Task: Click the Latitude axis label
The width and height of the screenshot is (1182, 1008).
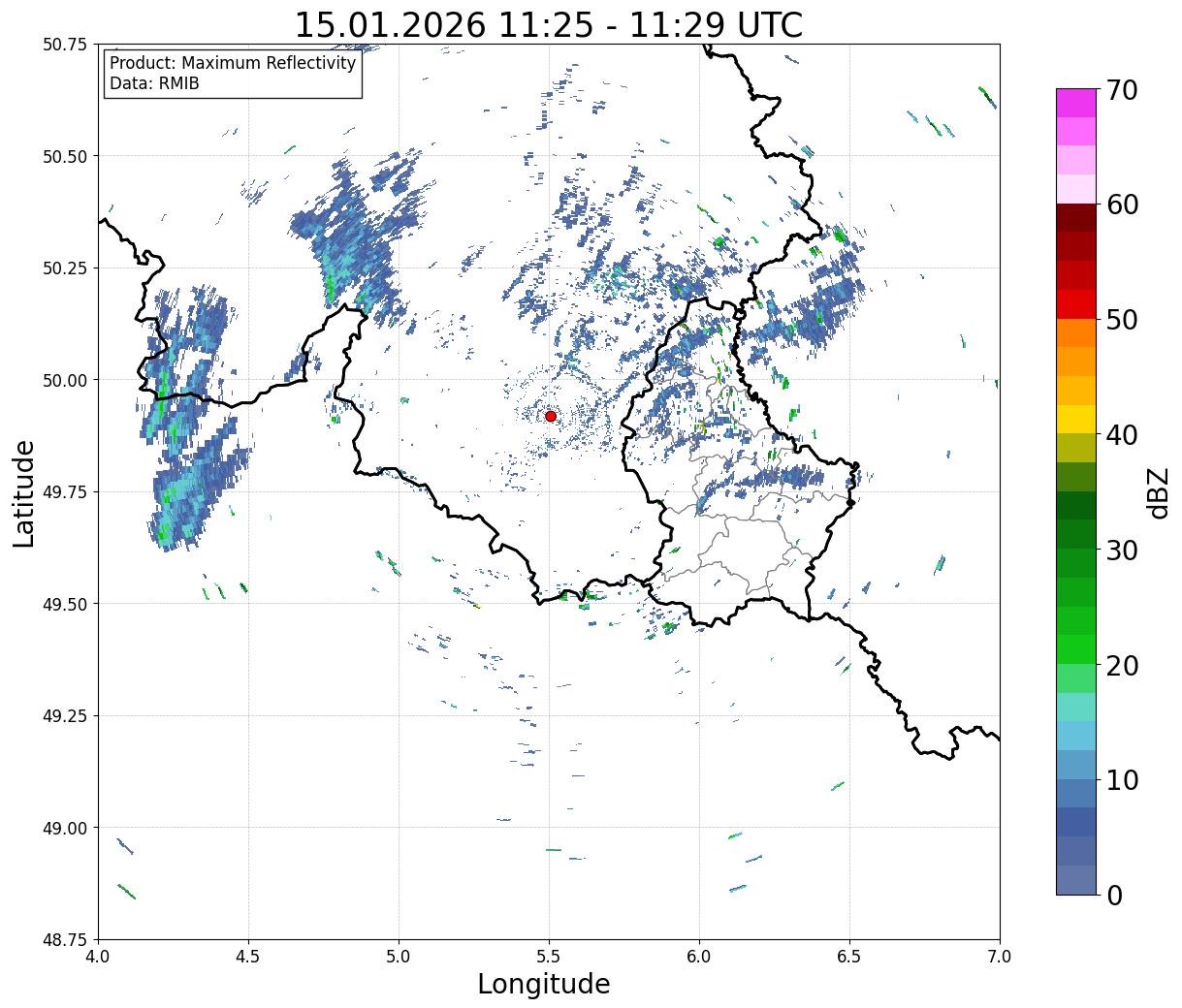Action: (24, 493)
